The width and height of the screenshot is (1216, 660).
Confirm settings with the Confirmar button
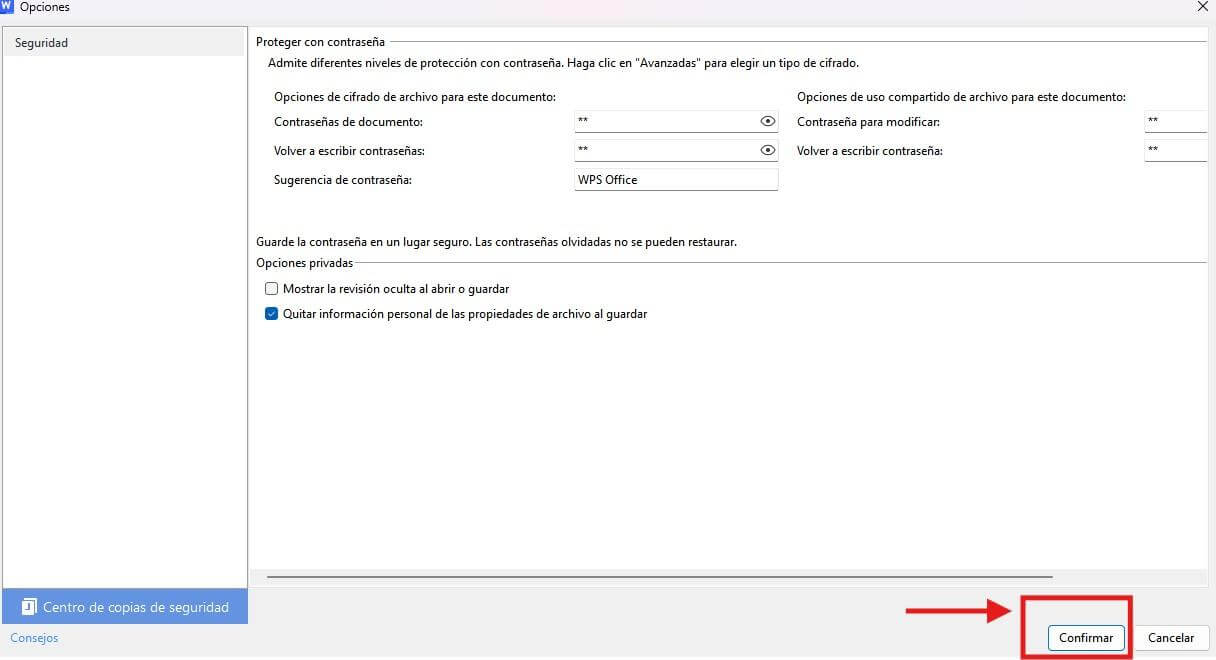click(x=1086, y=638)
